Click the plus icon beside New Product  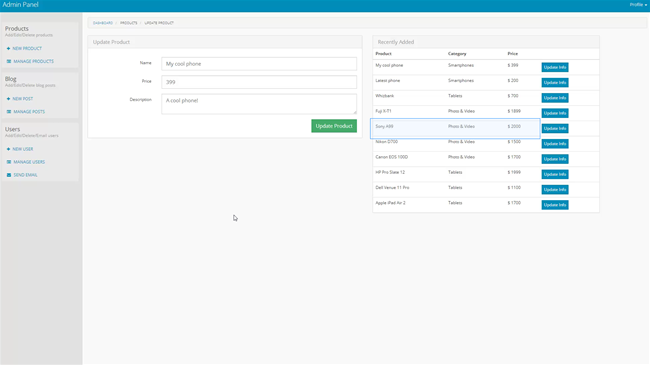point(8,49)
